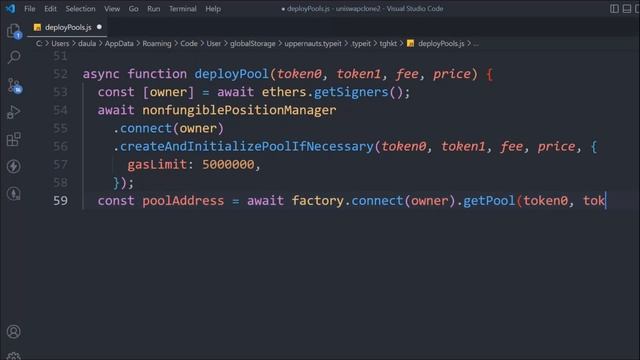640x360 pixels.
Task: Toggle primary side bar layout icon
Action: [614, 9]
